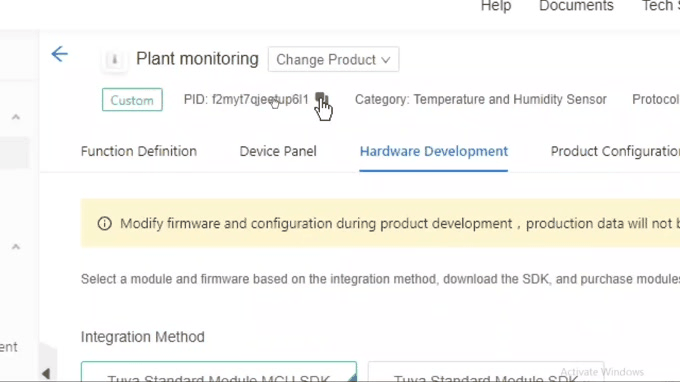Open the Help link in header
Screen dimensions: 680x382
click(496, 6)
